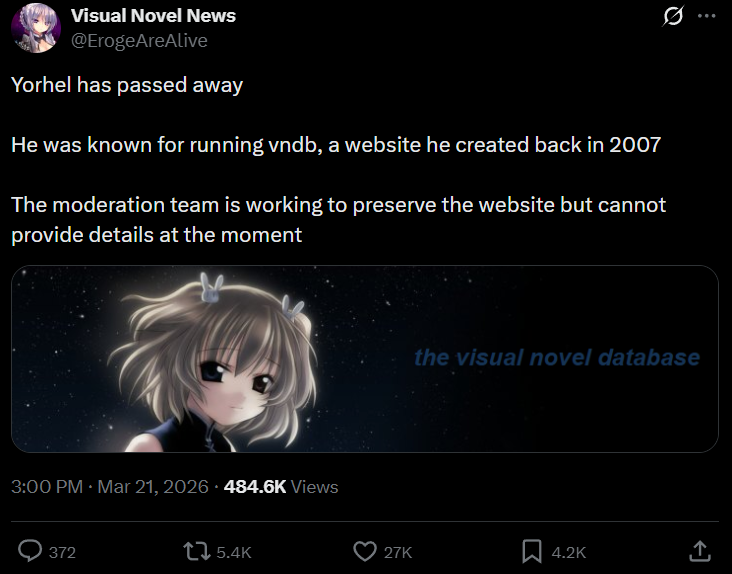732x574 pixels.
Task: Open the vndb banner image
Action: [x=365, y=359]
